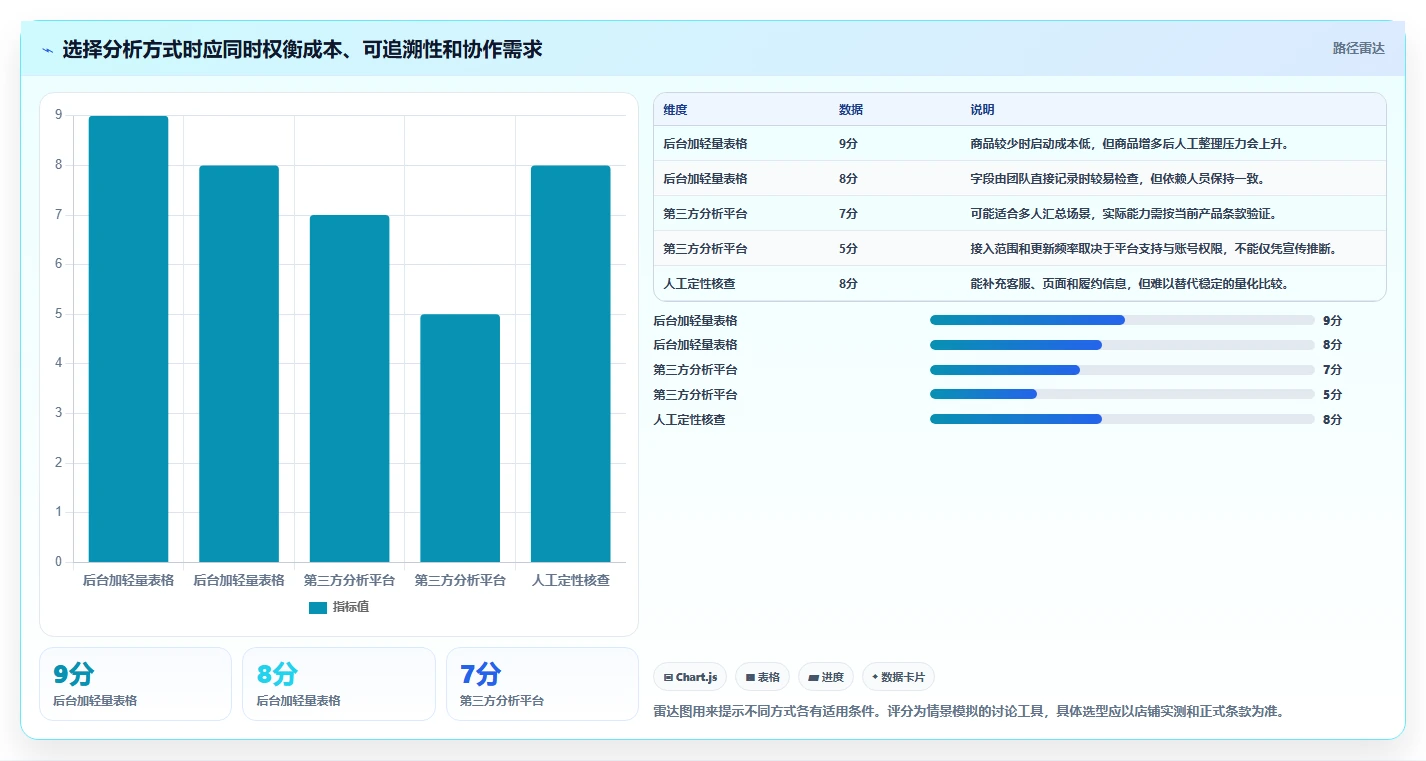Click the 表格 chip

(x=762, y=677)
